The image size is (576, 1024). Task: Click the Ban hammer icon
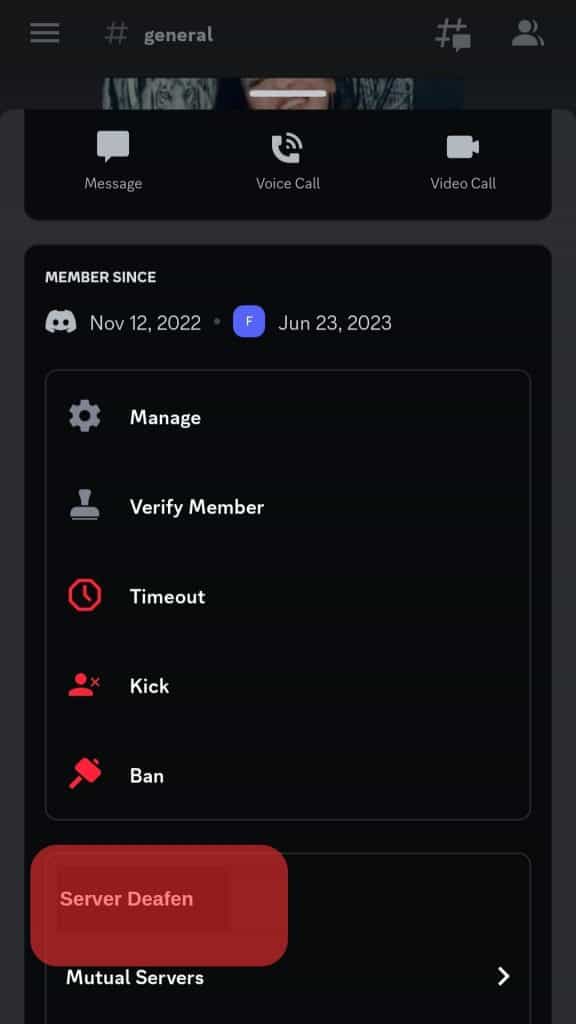pyautogui.click(x=84, y=774)
